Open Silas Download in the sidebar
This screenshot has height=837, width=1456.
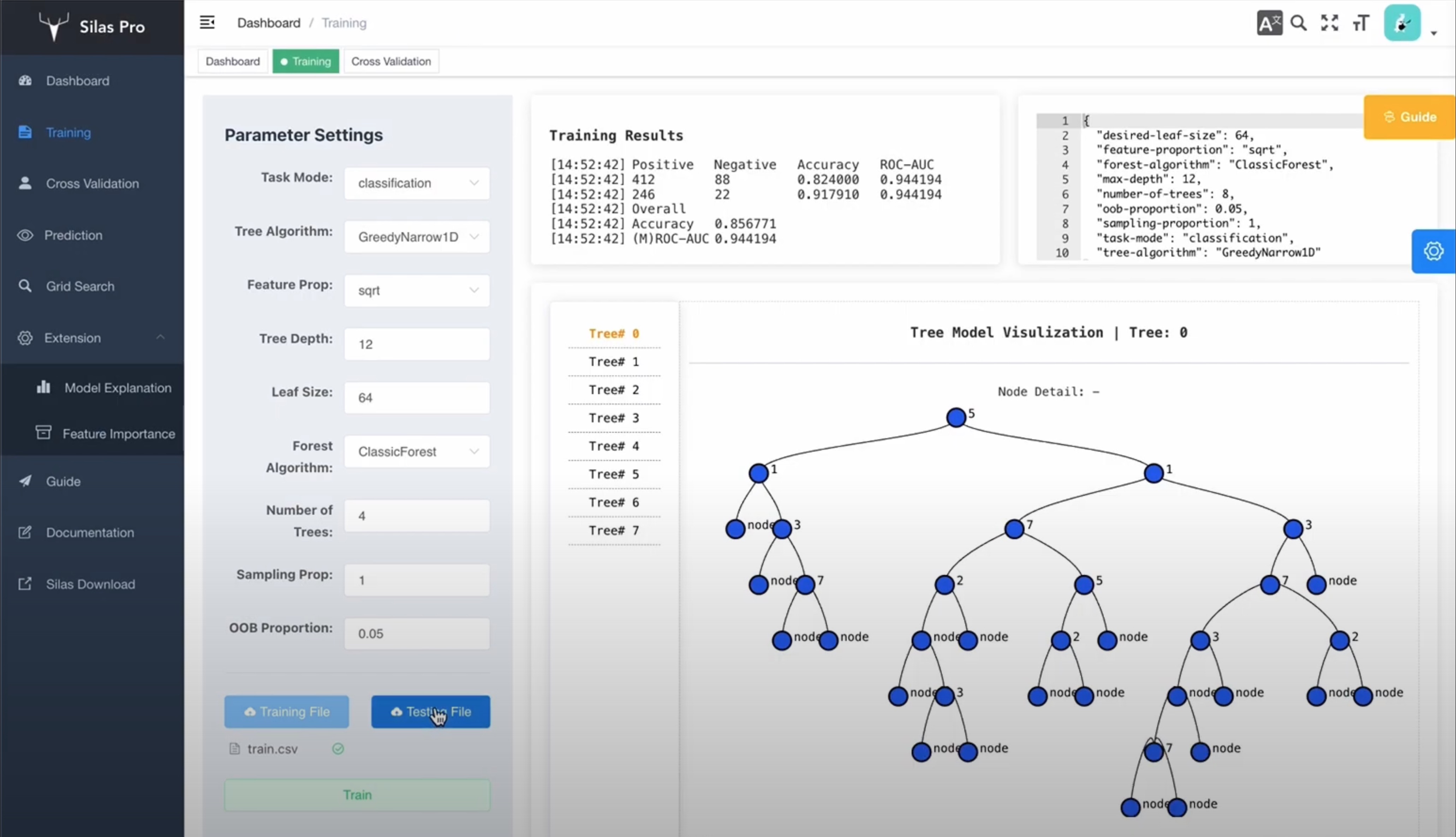92,584
